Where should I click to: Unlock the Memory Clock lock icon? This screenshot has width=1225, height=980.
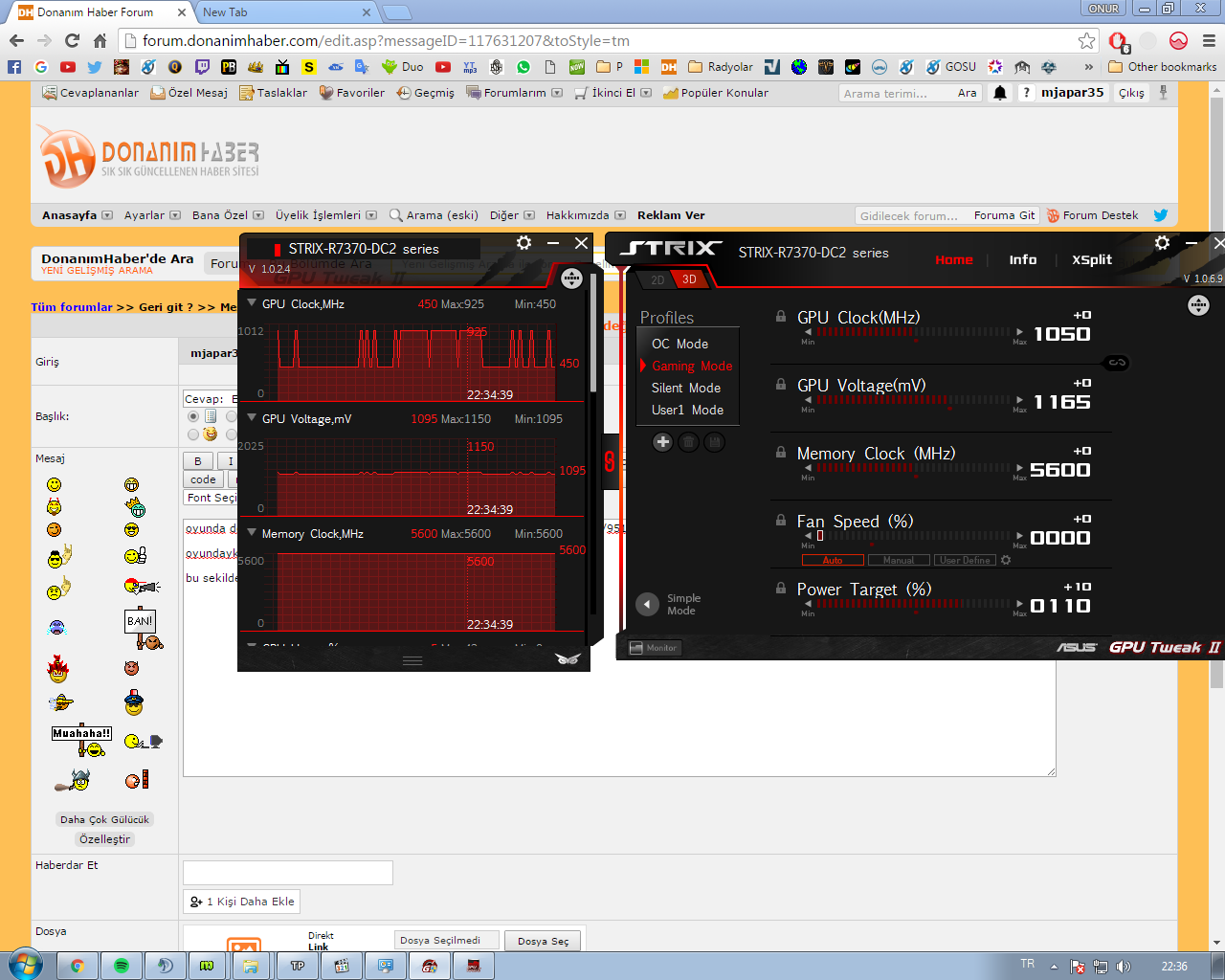[x=781, y=452]
